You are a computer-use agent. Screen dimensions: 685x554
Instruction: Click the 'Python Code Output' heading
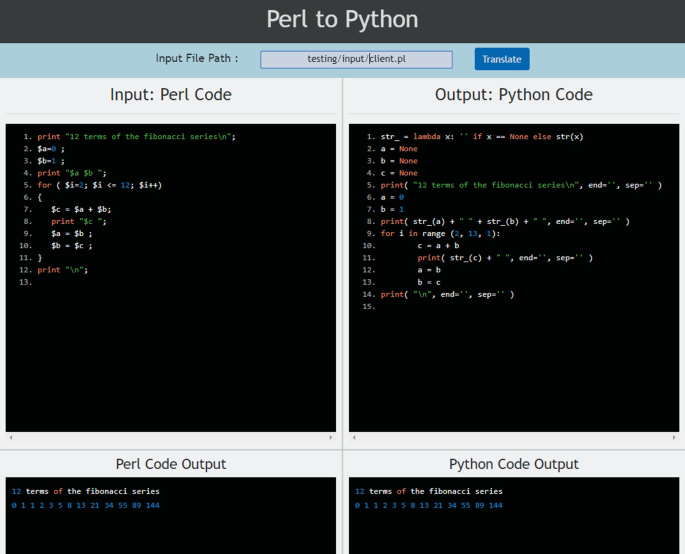514,464
